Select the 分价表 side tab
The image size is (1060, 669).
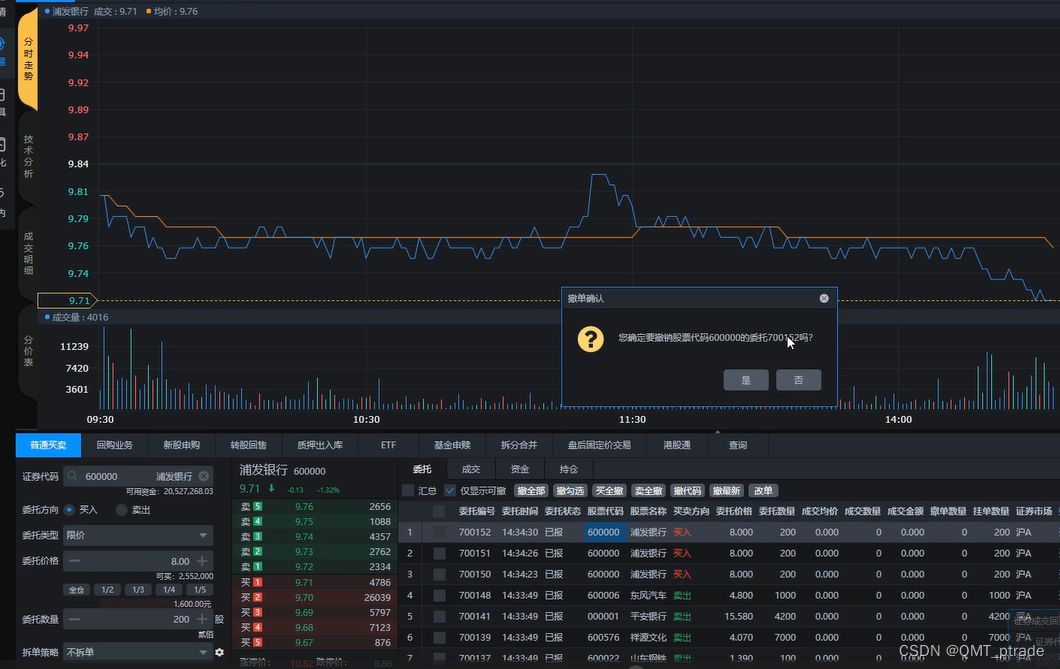28,351
